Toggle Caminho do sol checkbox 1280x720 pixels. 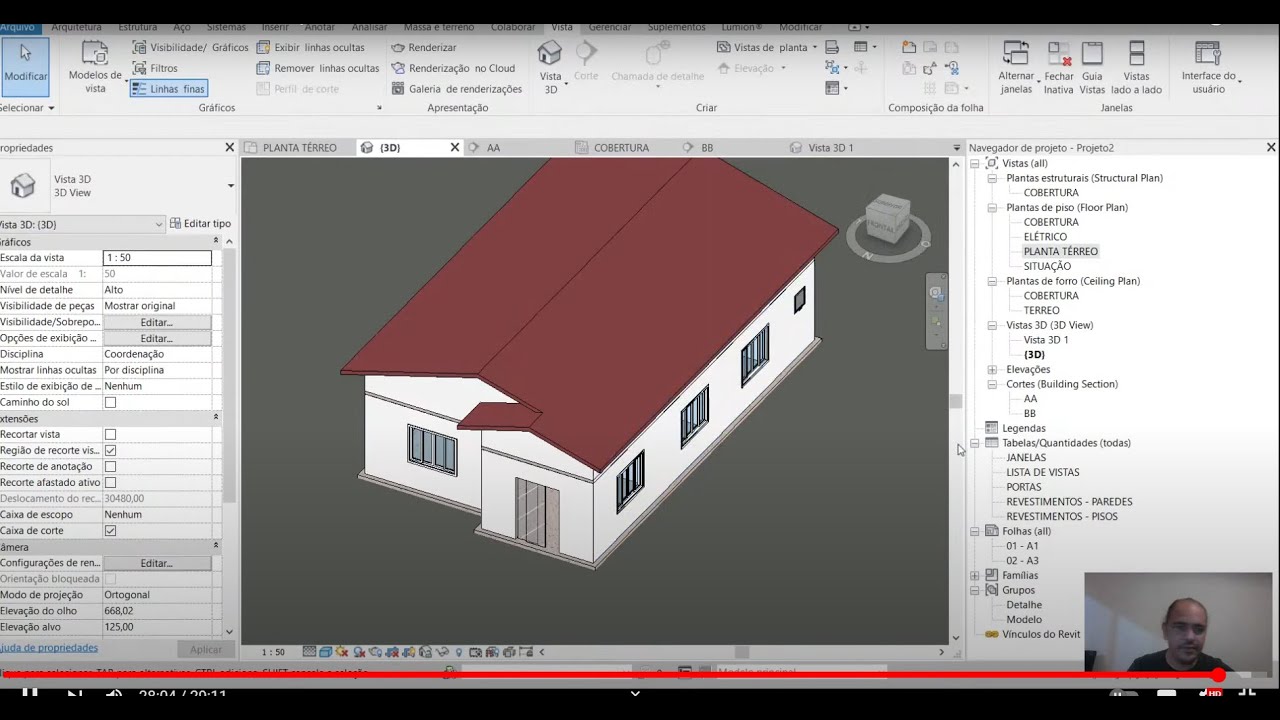click(x=110, y=402)
